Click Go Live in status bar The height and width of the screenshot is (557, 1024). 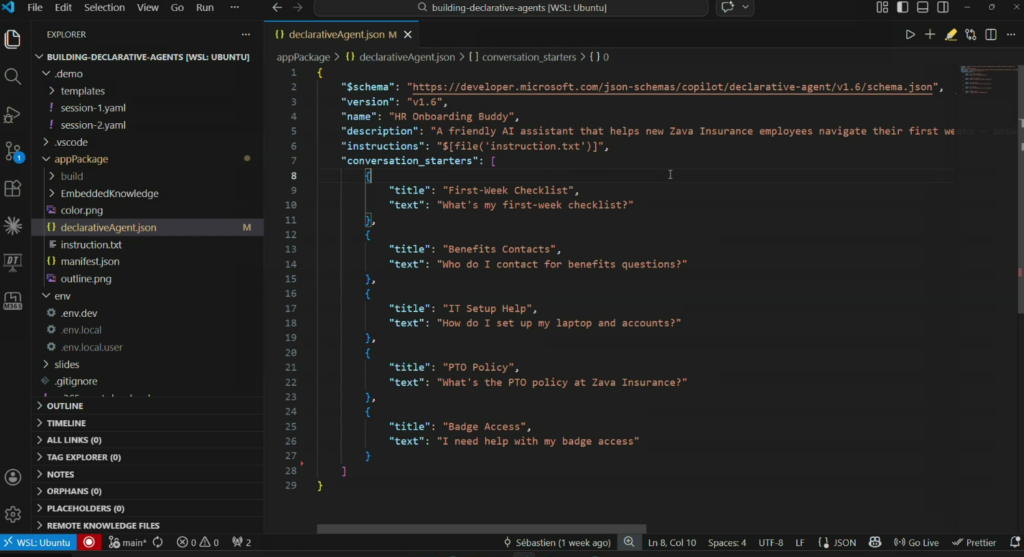point(916,542)
